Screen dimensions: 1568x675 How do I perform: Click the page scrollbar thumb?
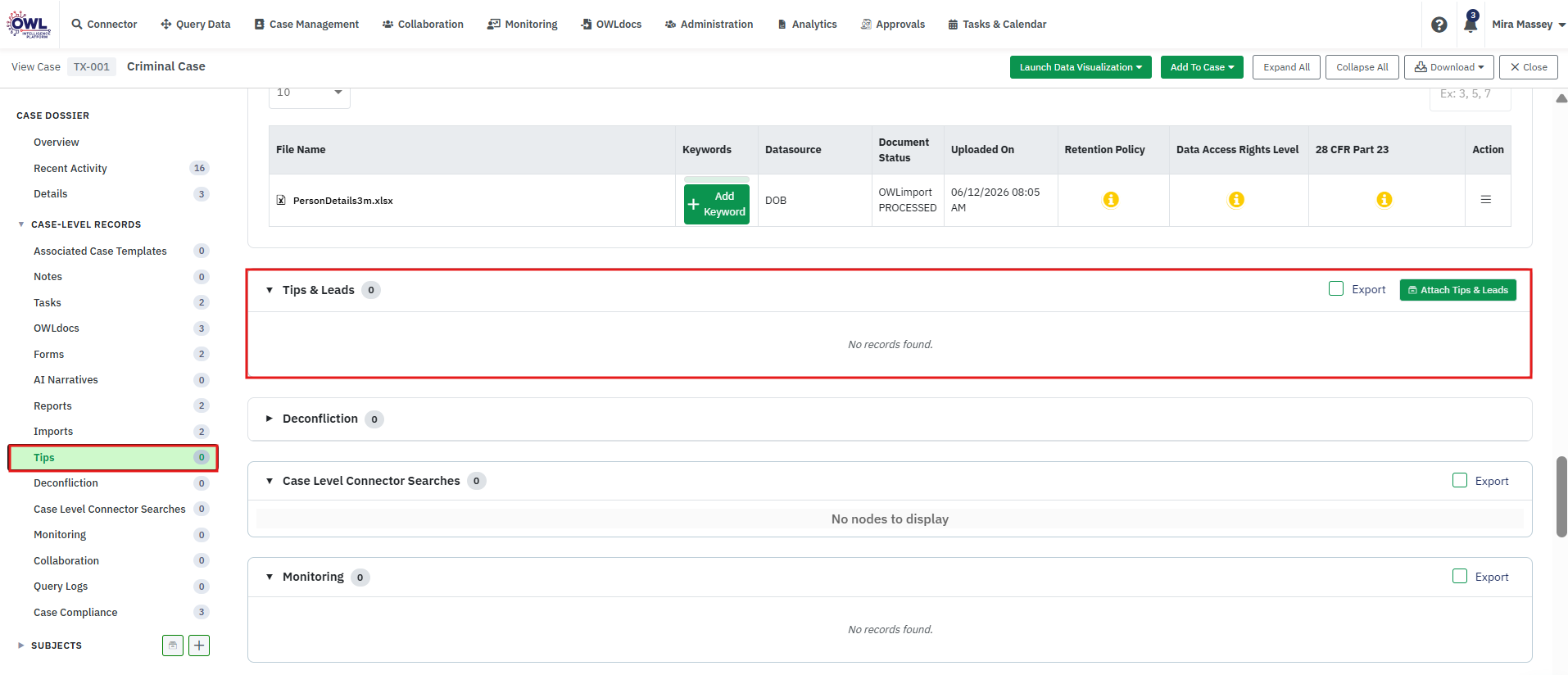[x=1561, y=496]
